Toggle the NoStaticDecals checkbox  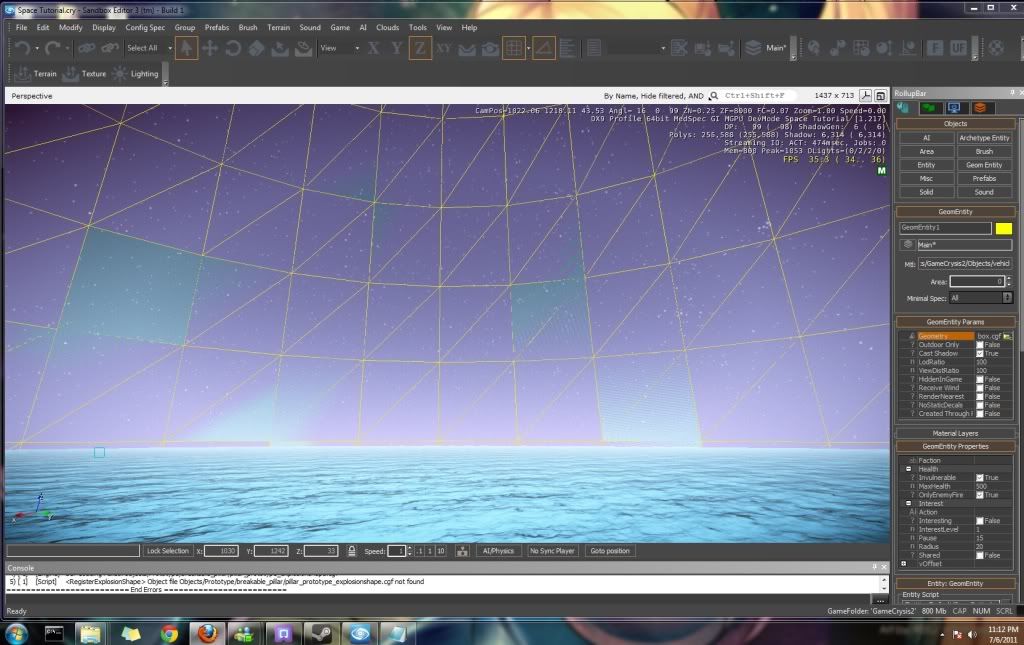980,405
